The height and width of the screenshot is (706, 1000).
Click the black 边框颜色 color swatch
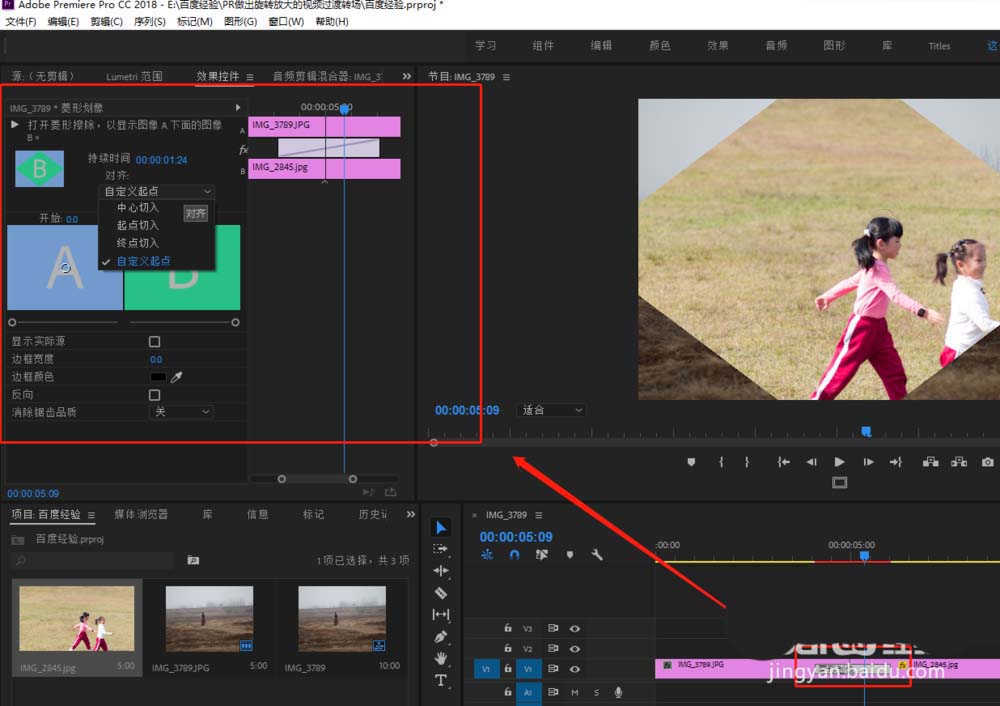pyautogui.click(x=158, y=377)
